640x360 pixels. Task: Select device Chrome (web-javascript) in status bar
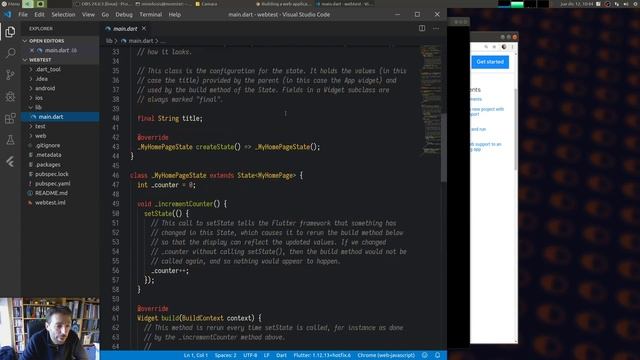pyautogui.click(x=386, y=355)
